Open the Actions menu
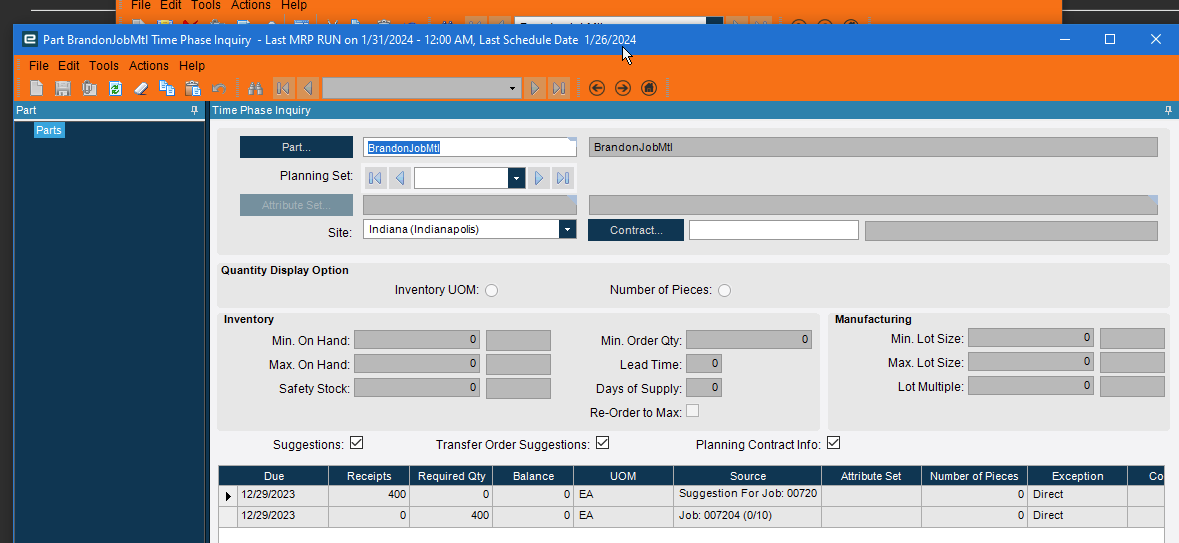Viewport: 1179px width, 543px height. [149, 65]
